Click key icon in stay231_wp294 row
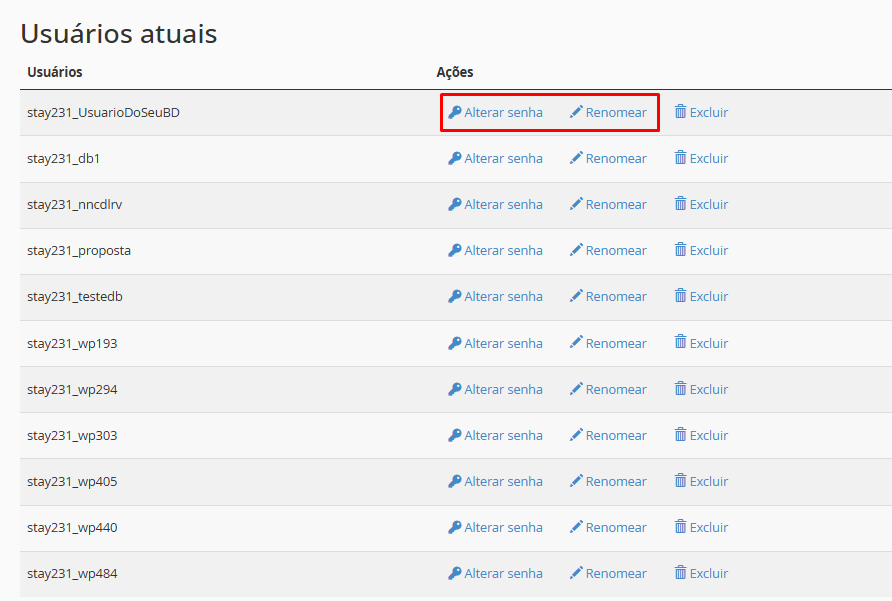 454,389
